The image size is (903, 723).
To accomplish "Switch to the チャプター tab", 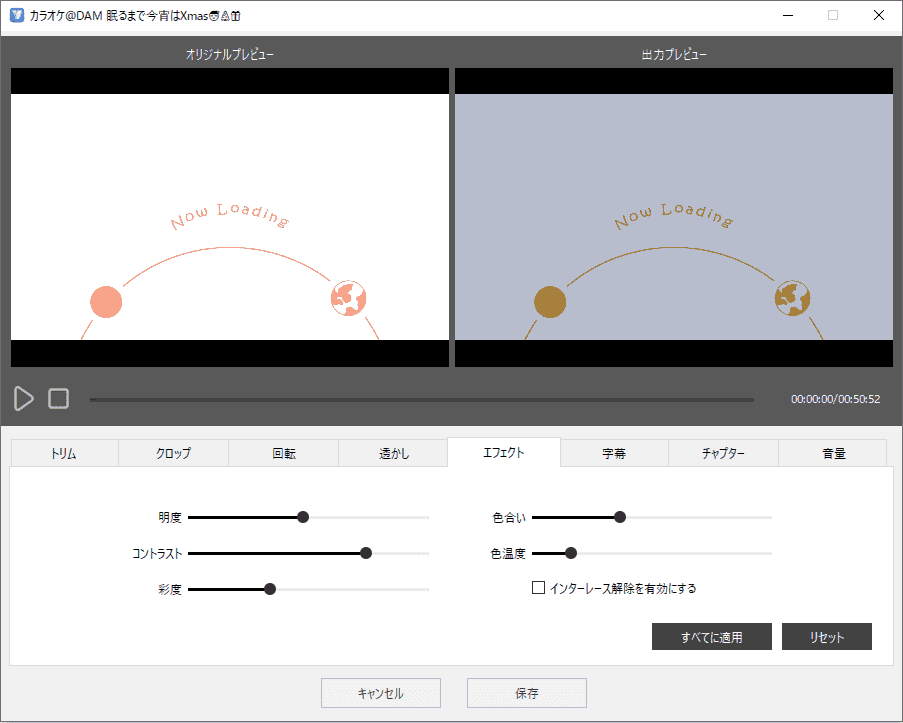I will (x=723, y=453).
